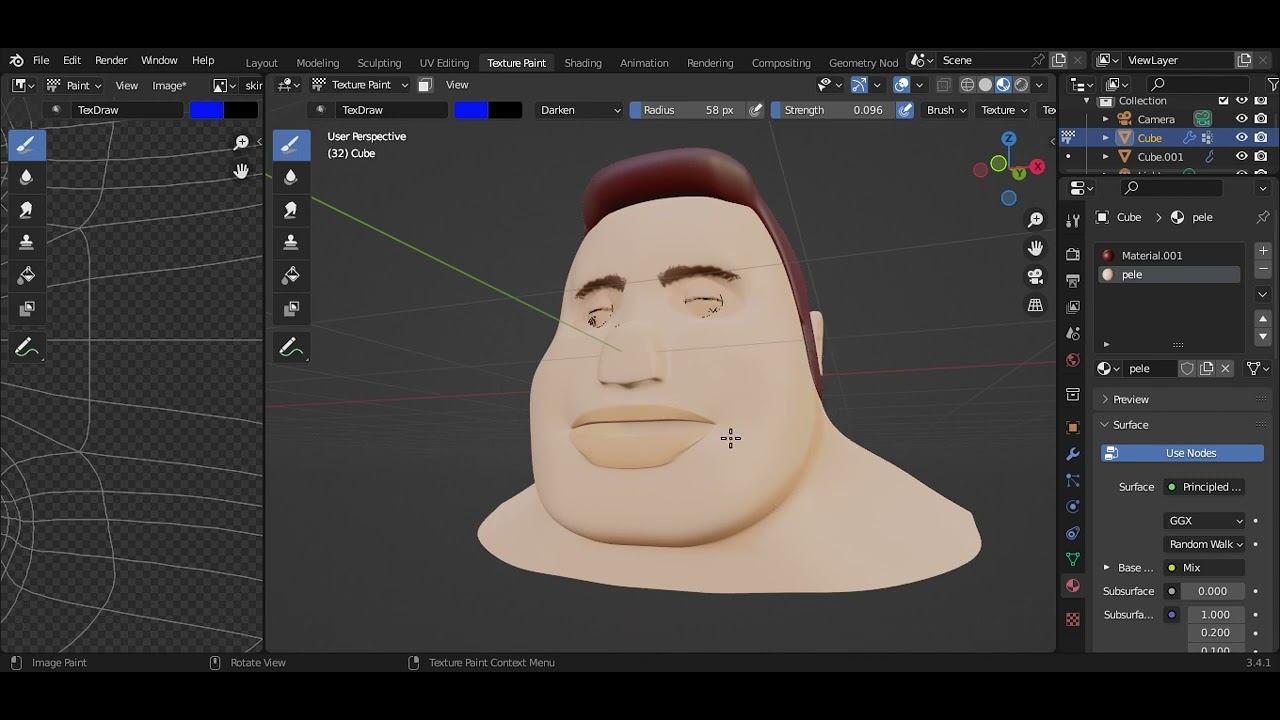Expand the Cube.001 tree item

(x=1106, y=157)
